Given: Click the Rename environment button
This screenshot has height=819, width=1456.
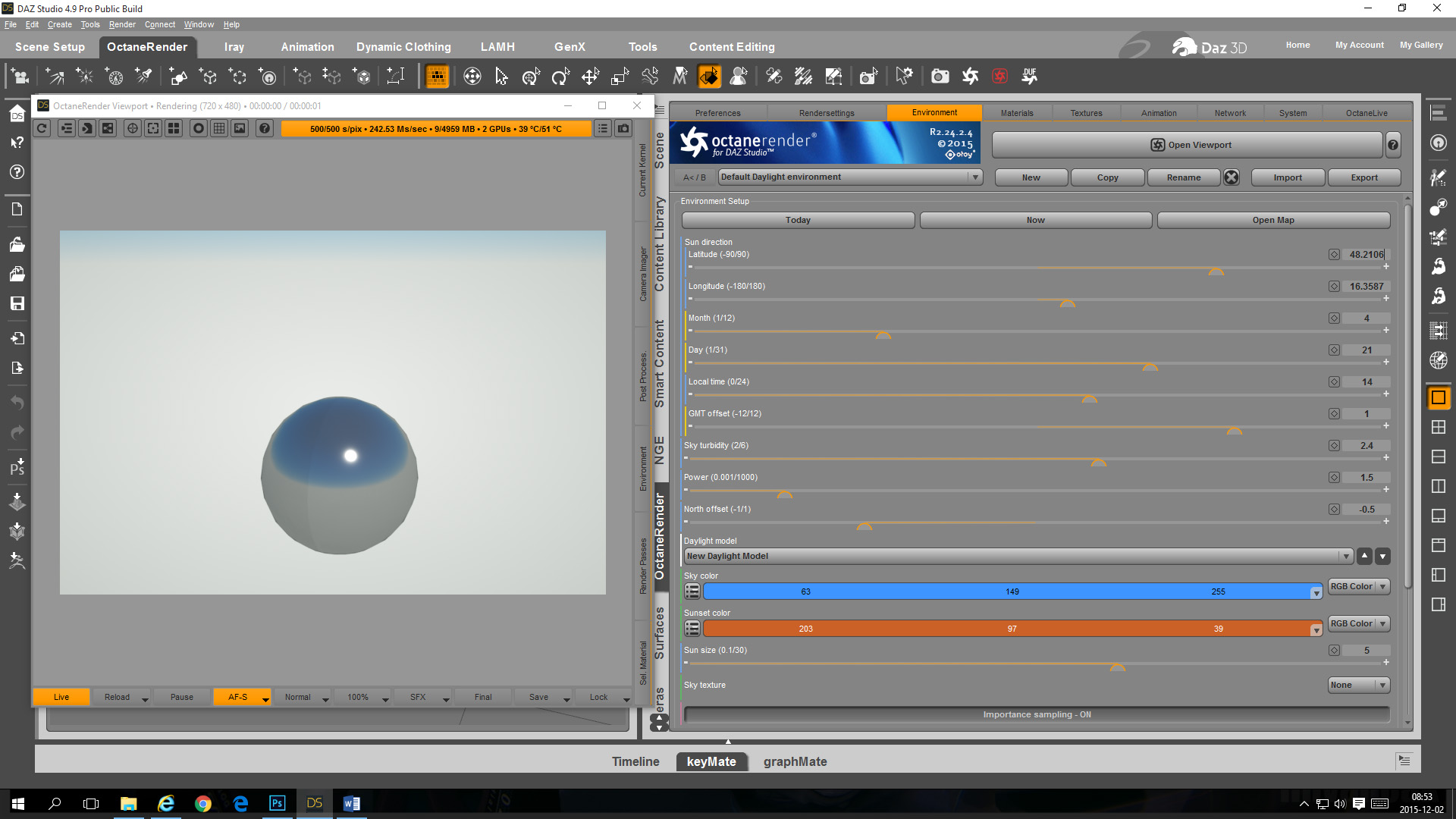Looking at the screenshot, I should (1184, 177).
